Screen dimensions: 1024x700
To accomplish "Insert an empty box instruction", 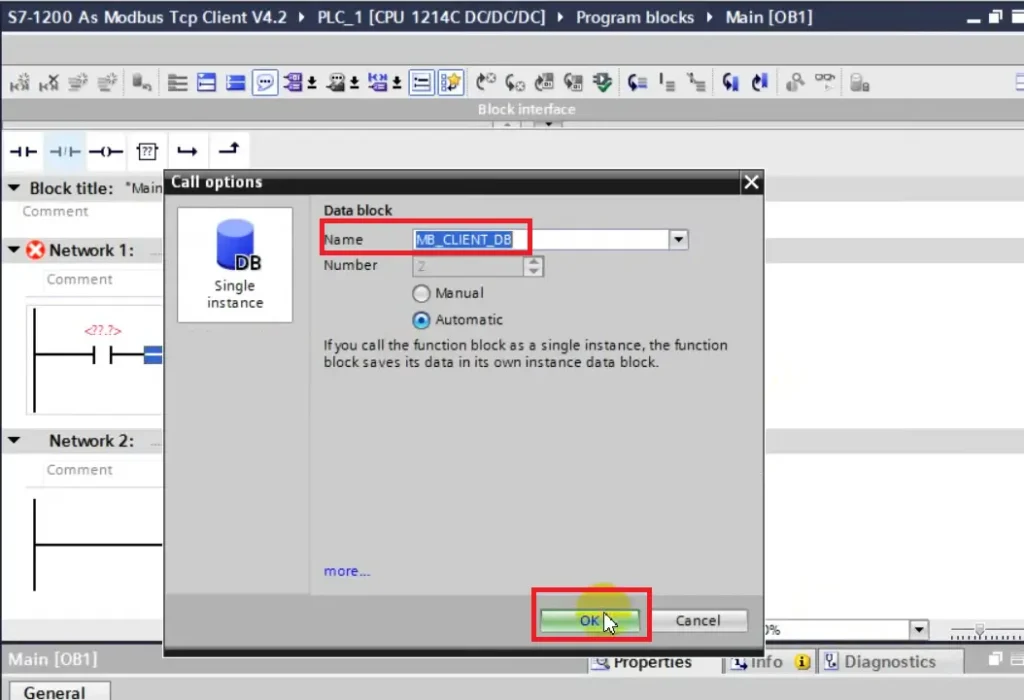I will pyautogui.click(x=147, y=150).
